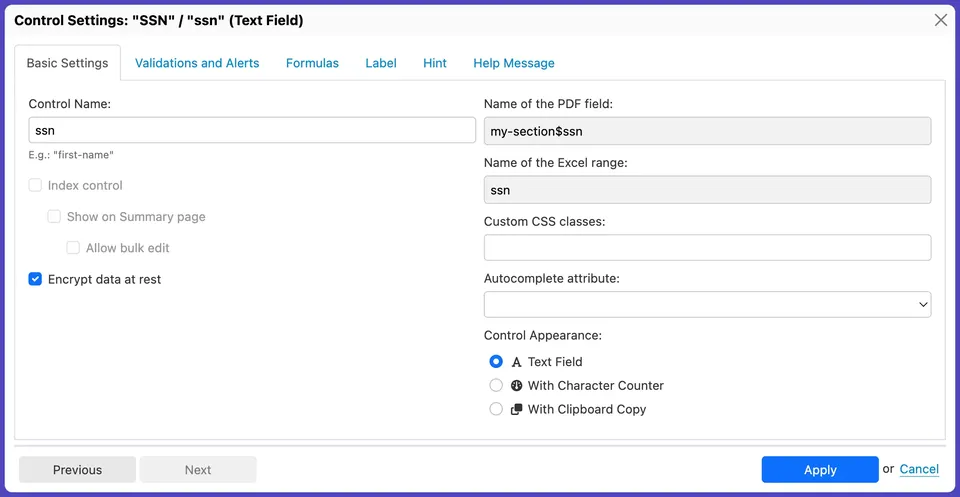Click the Clipboard Copy appearance icon
The image size is (960, 497).
pos(517,409)
